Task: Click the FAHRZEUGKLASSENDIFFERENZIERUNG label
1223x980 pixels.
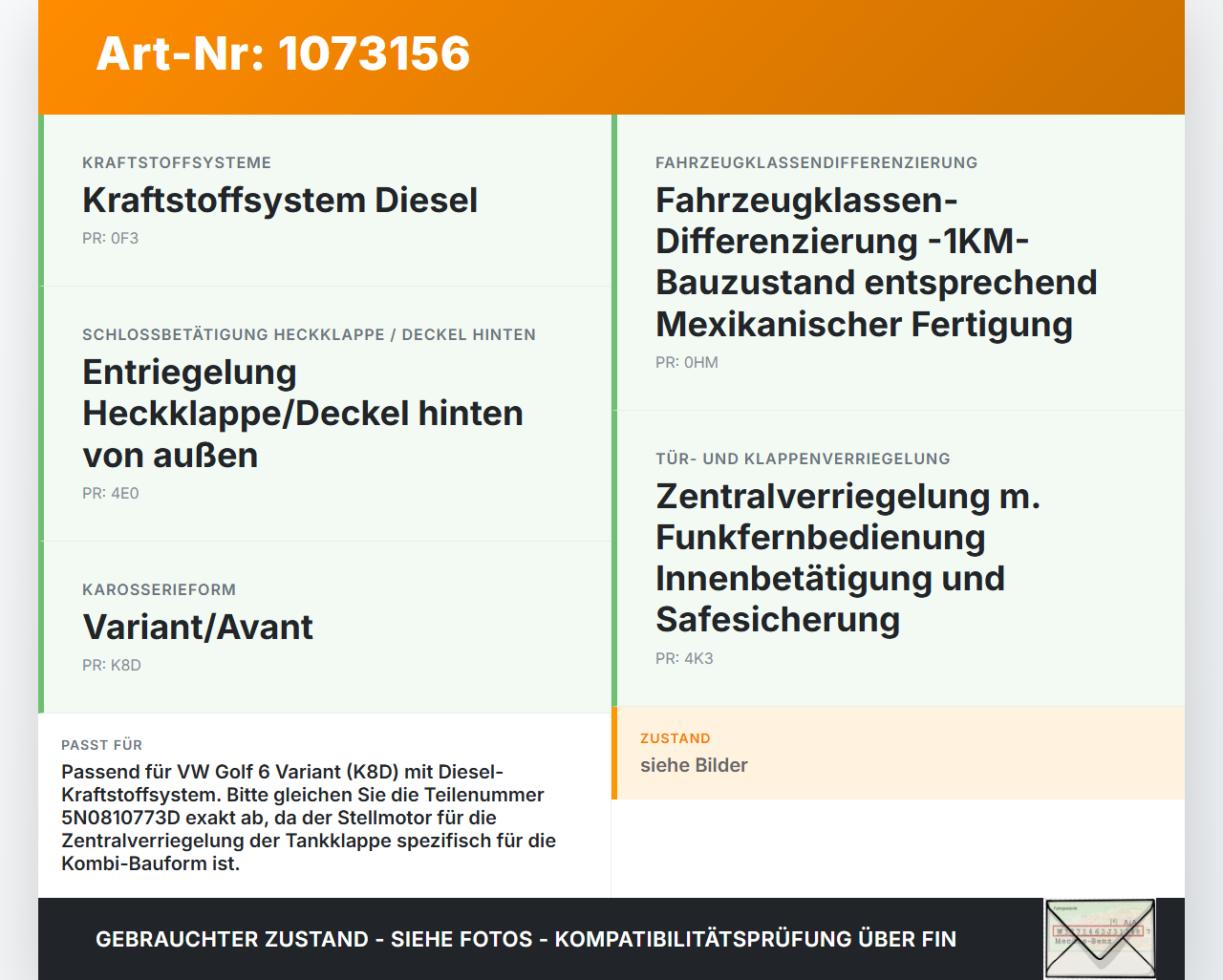Action: [817, 162]
